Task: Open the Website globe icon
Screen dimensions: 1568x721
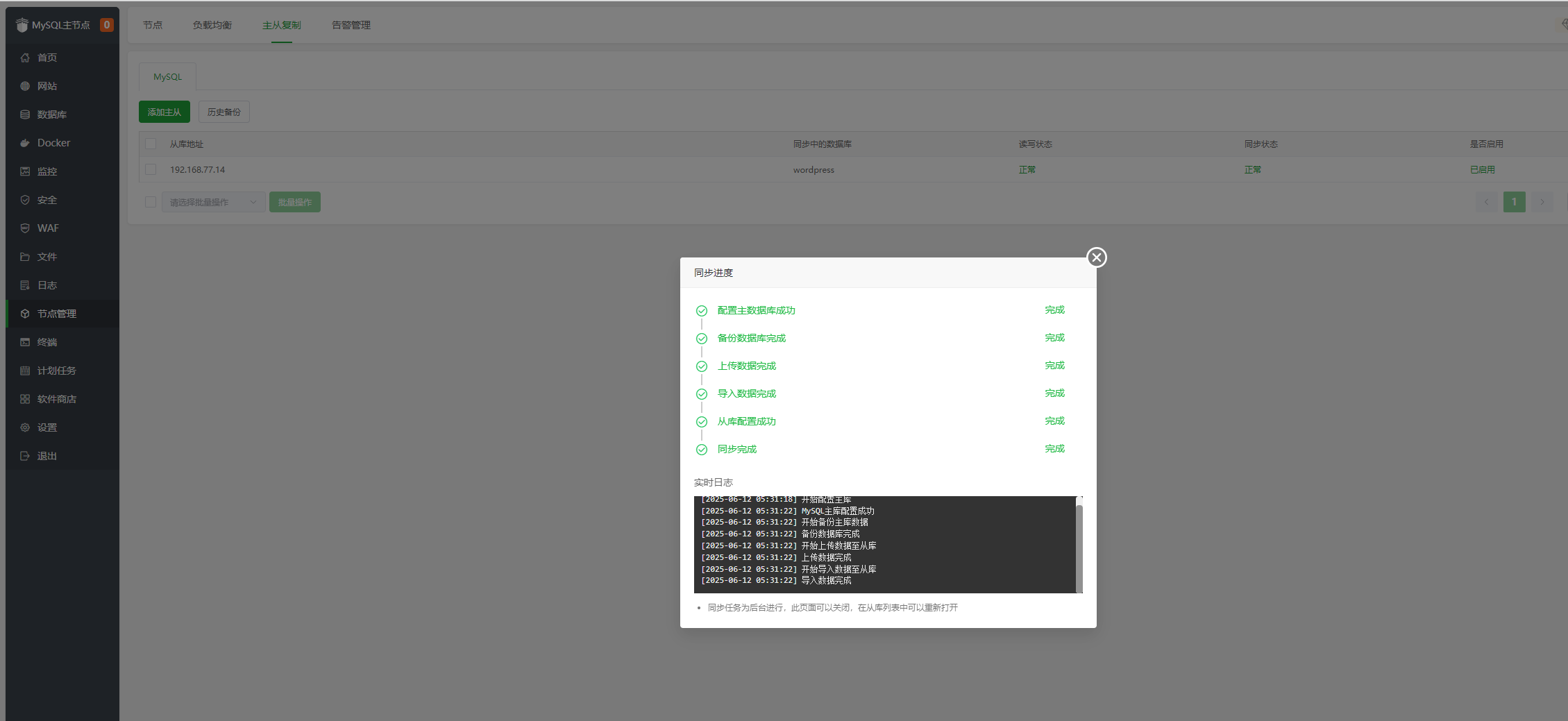Action: coord(25,86)
